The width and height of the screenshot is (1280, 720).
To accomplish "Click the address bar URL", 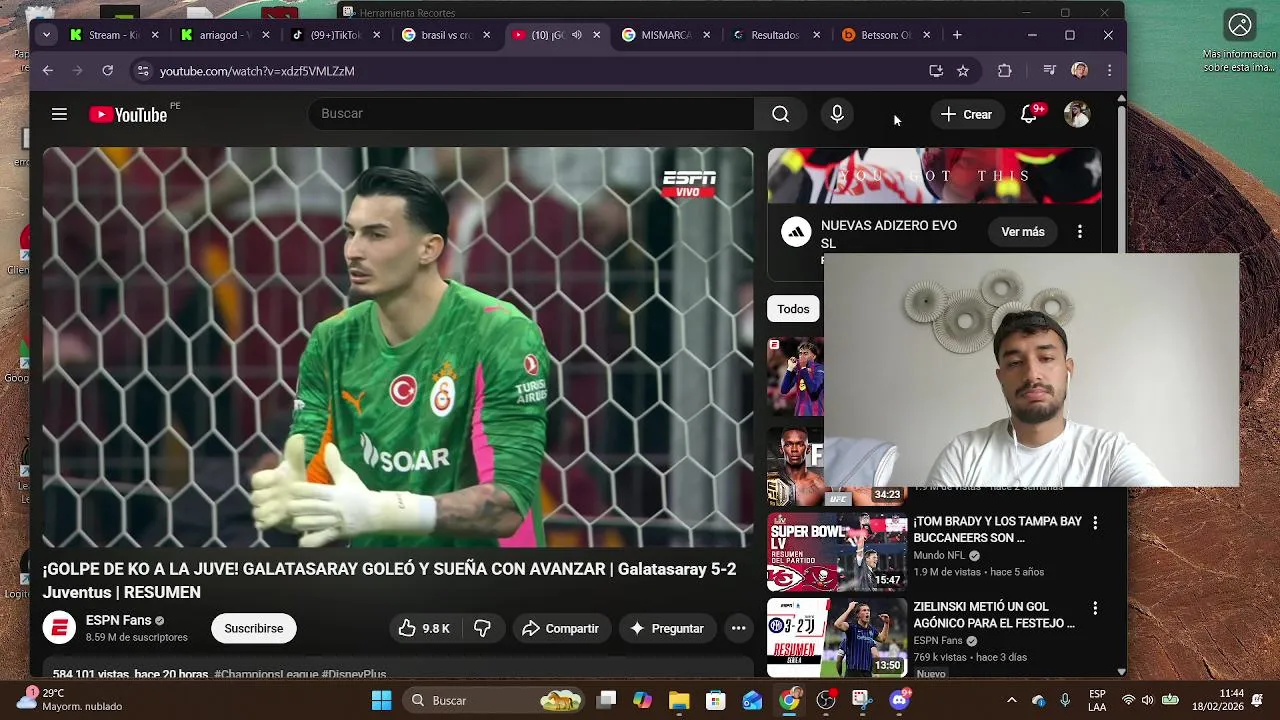I will click(257, 71).
